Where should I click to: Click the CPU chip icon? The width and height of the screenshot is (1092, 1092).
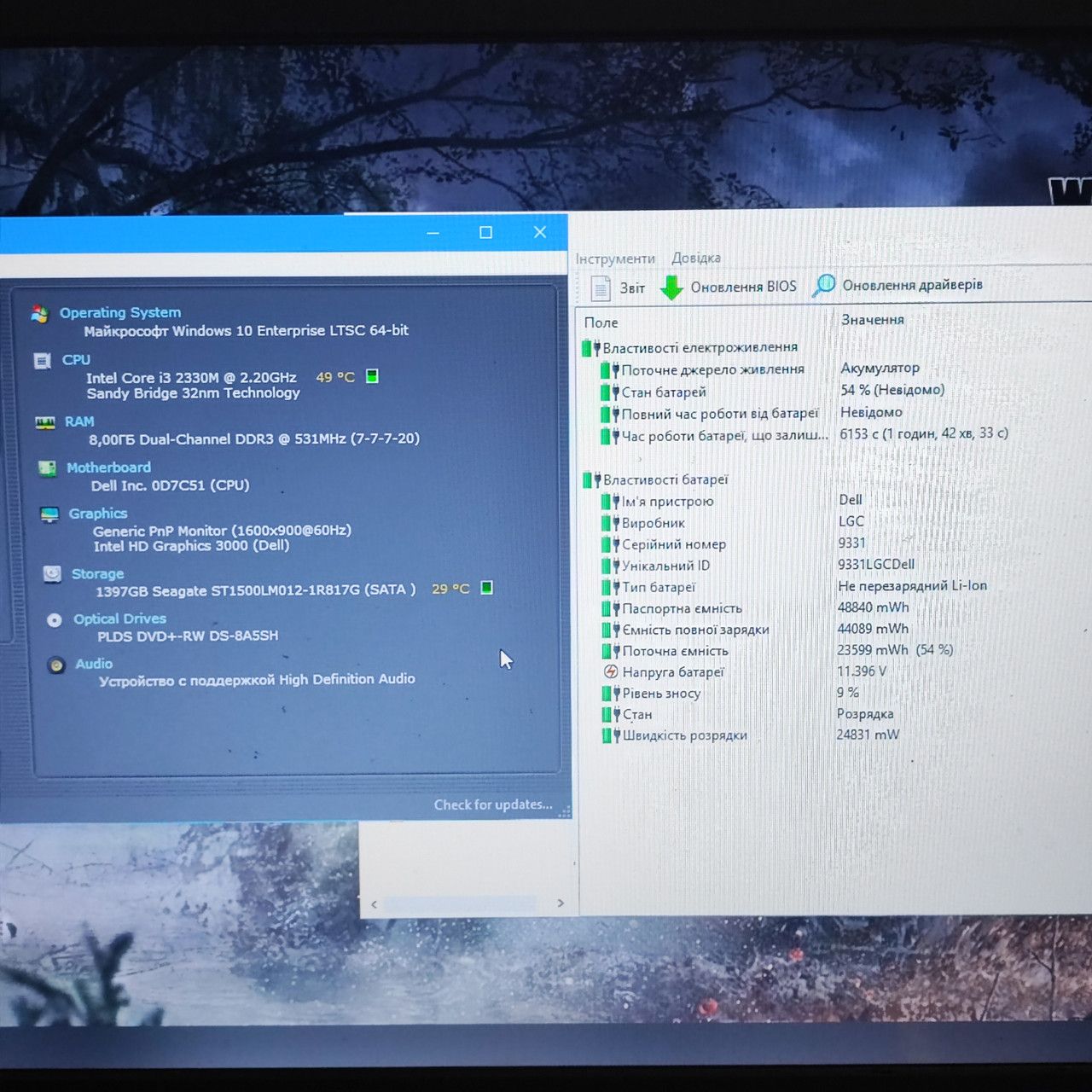tap(42, 361)
